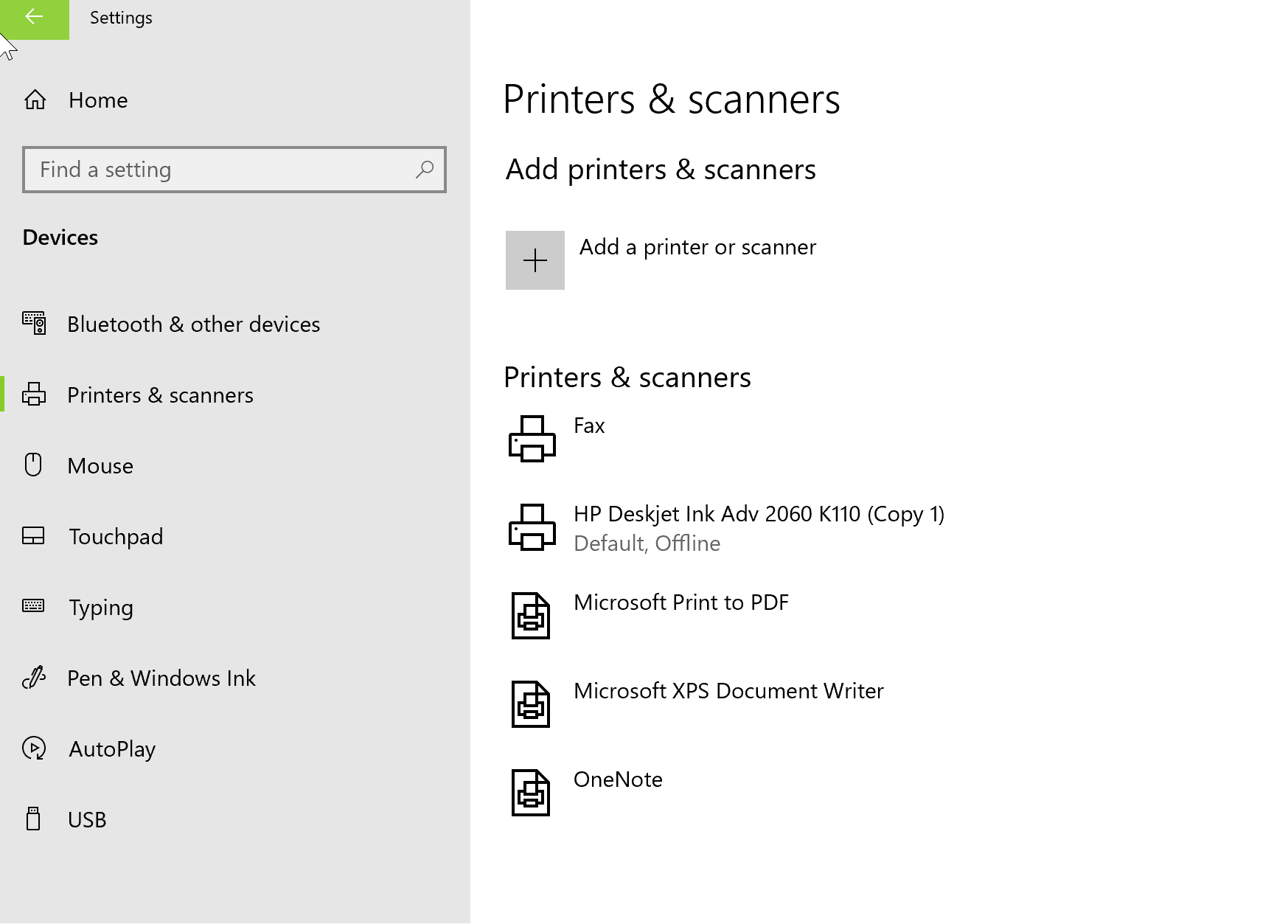Switch to Typing settings
This screenshot has height=924, width=1288.
(101, 608)
